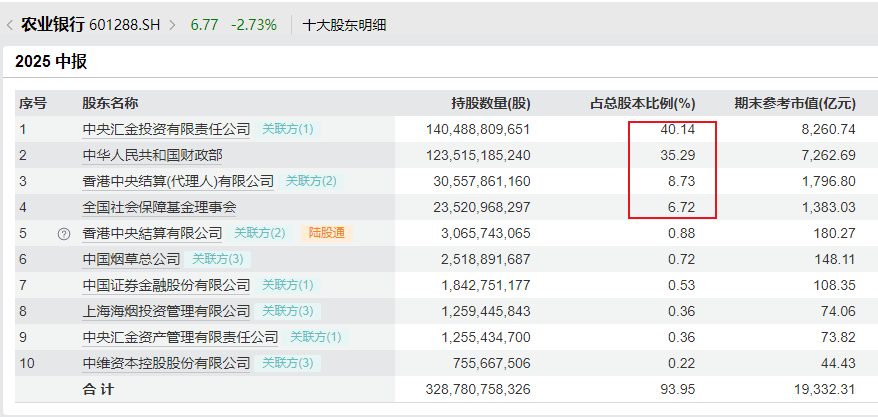The height and width of the screenshot is (417, 878).
Task: Click the 持股数量(股) column header
Action: (491, 104)
